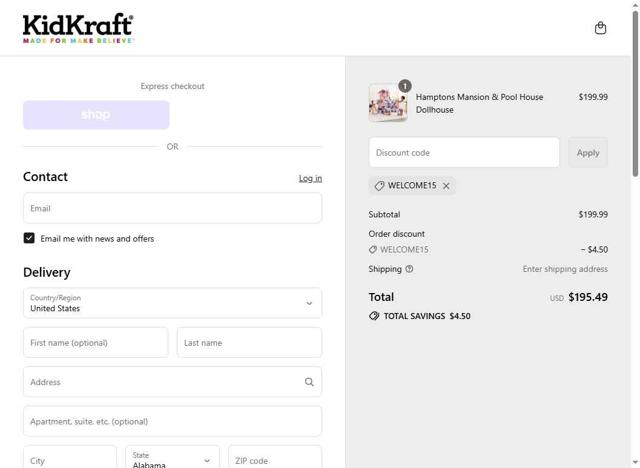
Task: Click the Hamptons Mansion dollhouse thumbnail
Action: pos(388,103)
